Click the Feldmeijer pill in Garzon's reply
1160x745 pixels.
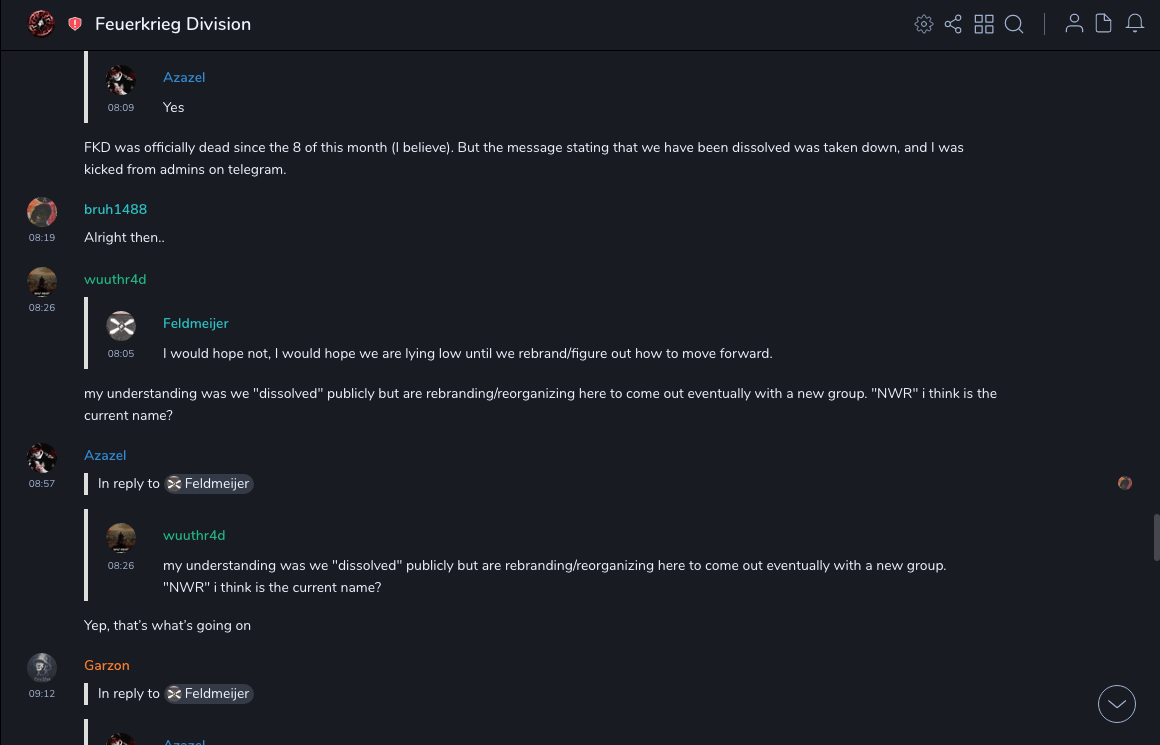[x=209, y=694]
